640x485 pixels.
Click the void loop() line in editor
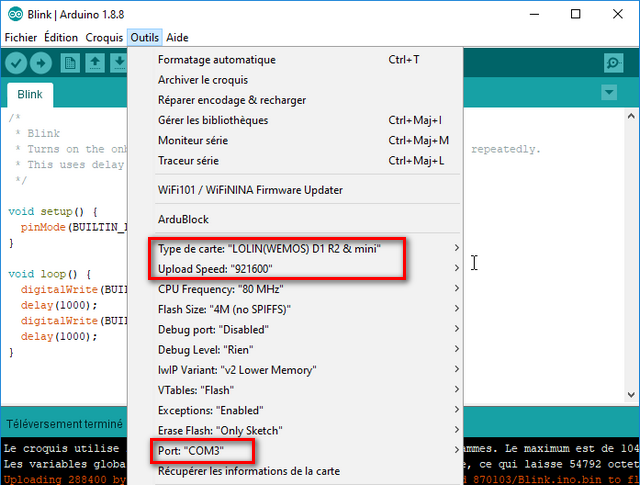(49, 274)
